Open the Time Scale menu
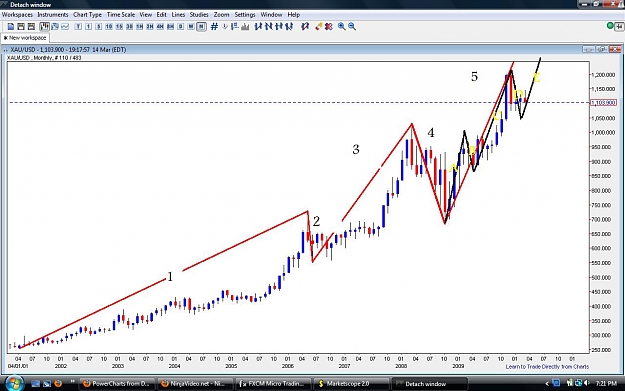The width and height of the screenshot is (625, 391). pyautogui.click(x=121, y=14)
